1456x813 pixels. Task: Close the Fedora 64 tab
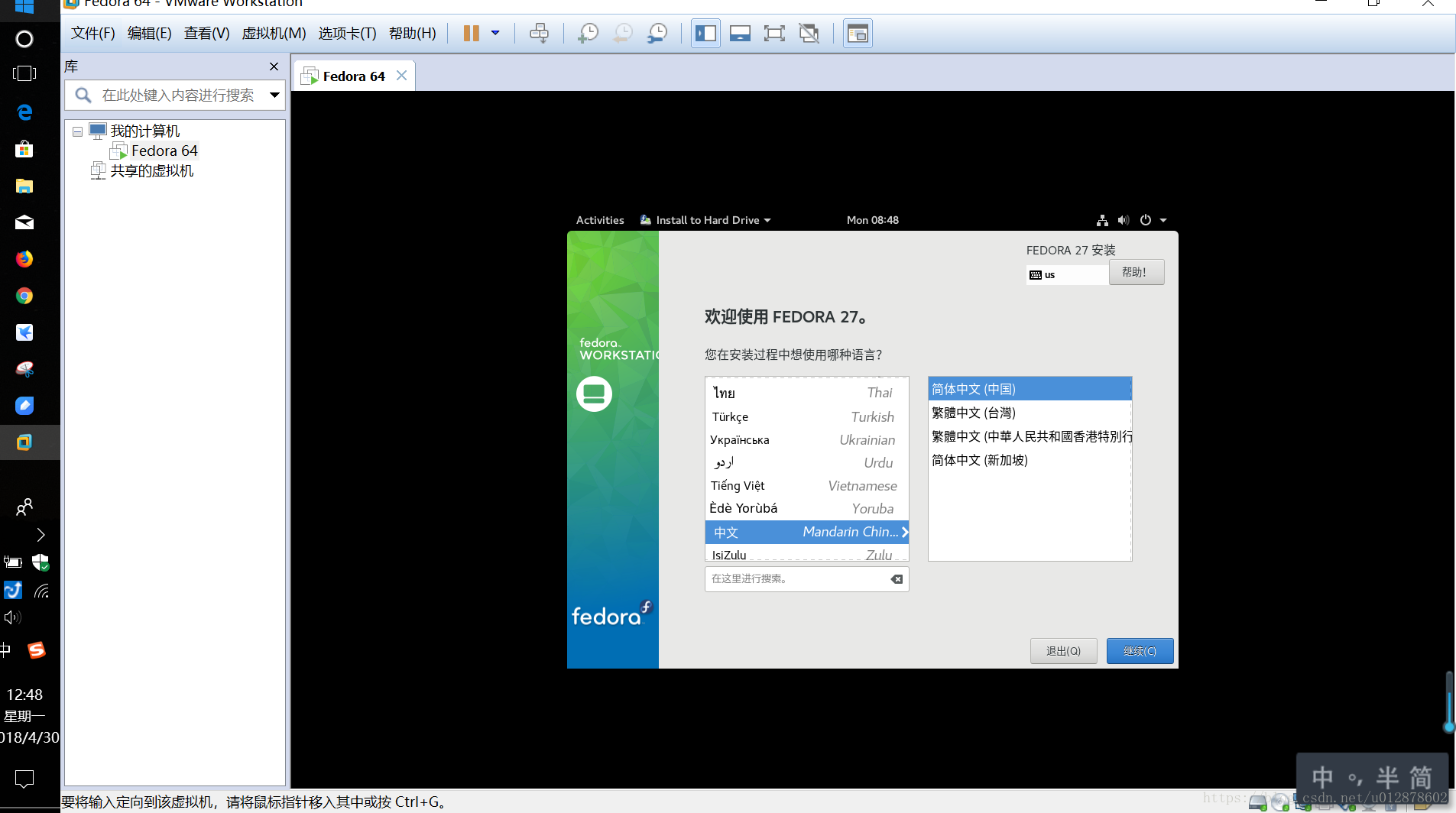point(401,76)
